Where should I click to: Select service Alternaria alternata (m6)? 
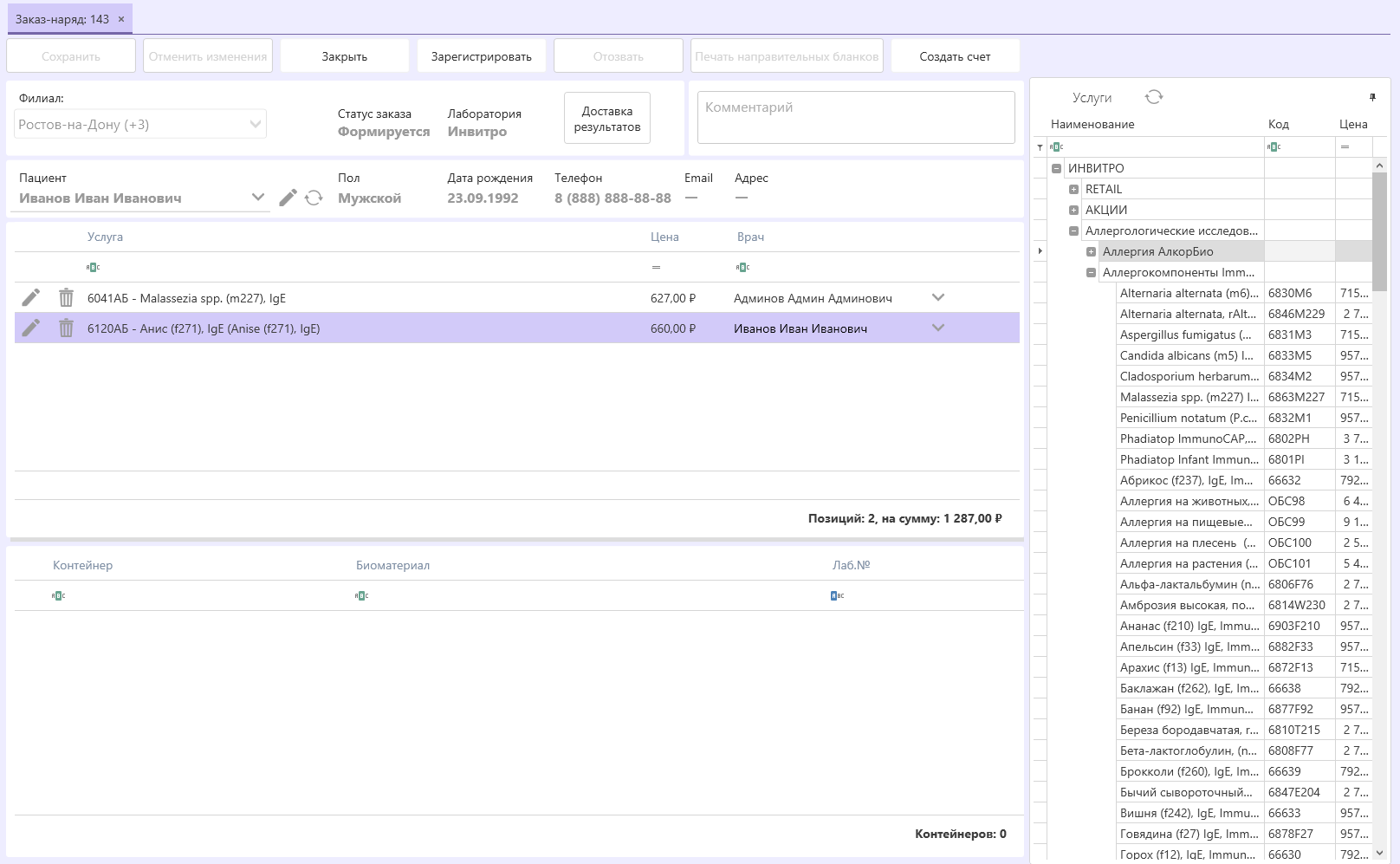[x=1189, y=293]
